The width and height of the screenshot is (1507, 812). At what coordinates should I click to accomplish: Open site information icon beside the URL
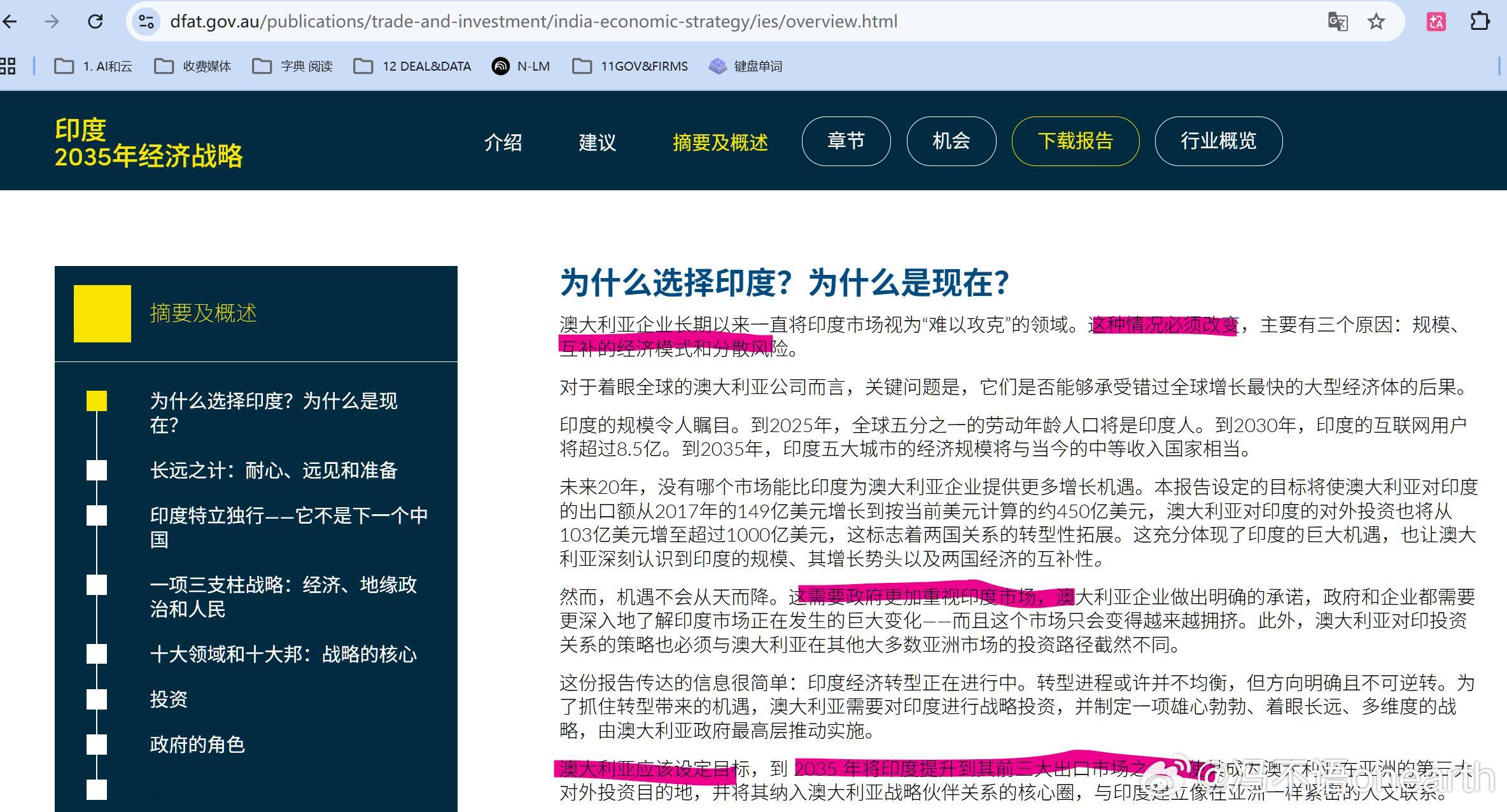click(146, 21)
